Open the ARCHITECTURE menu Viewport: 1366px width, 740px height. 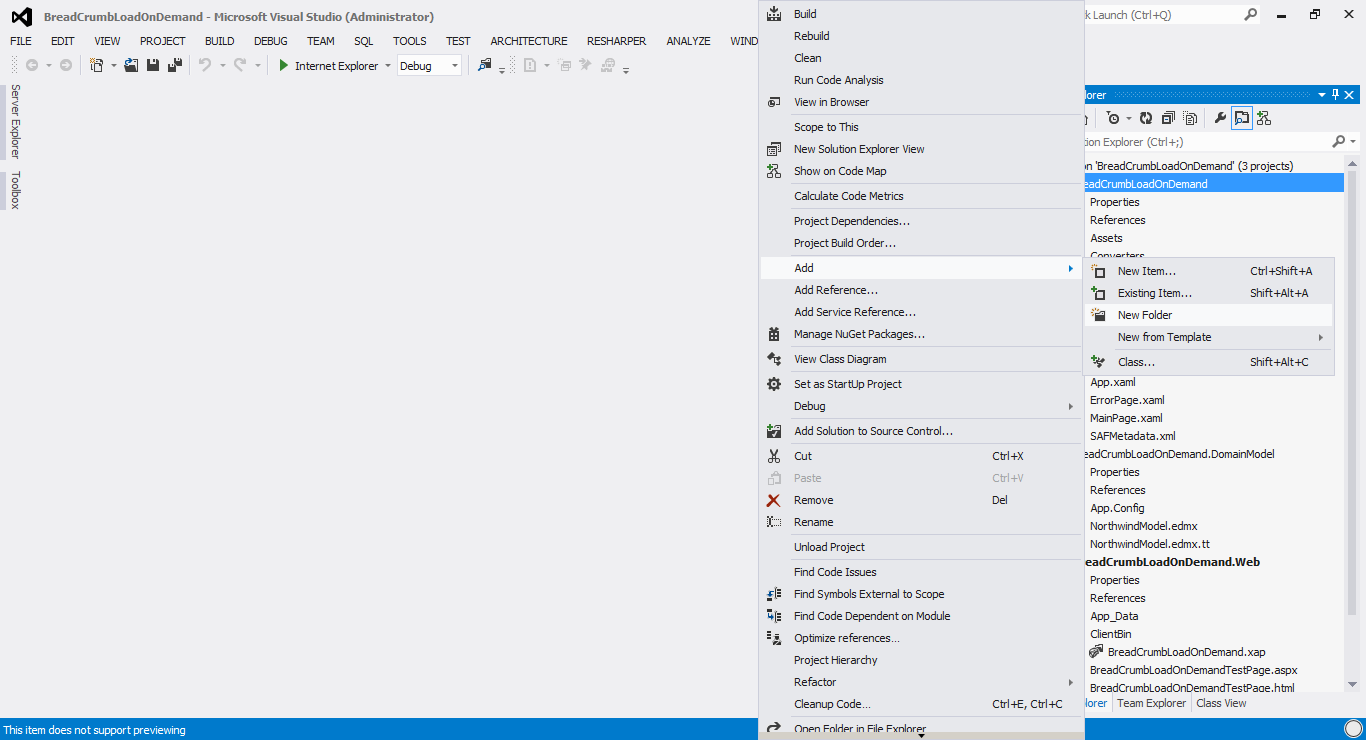pyautogui.click(x=529, y=41)
